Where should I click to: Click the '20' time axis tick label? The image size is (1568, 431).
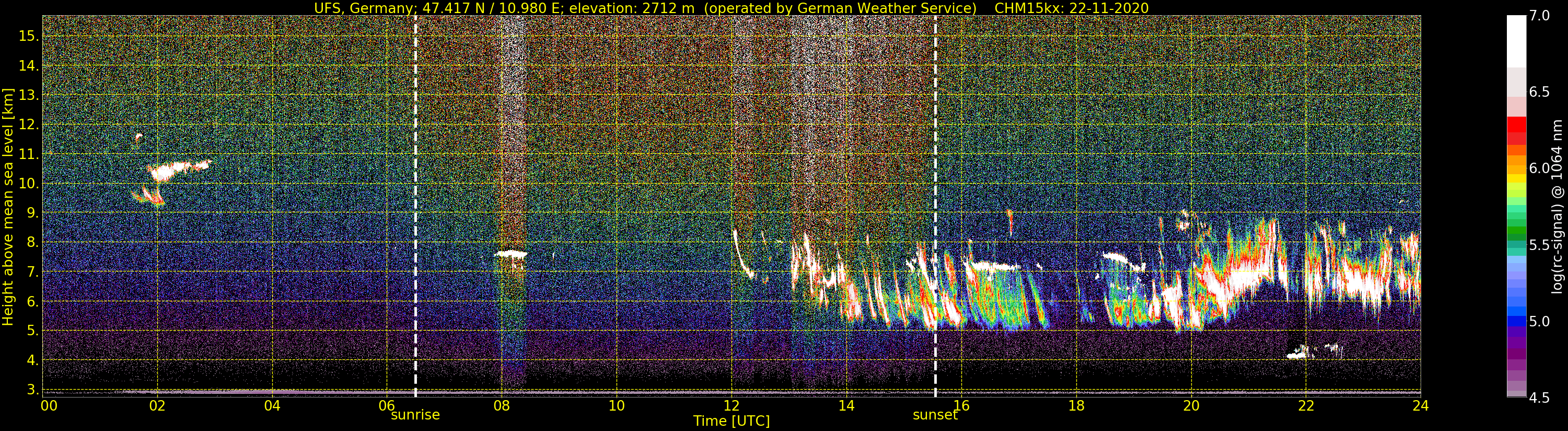pyautogui.click(x=1191, y=405)
